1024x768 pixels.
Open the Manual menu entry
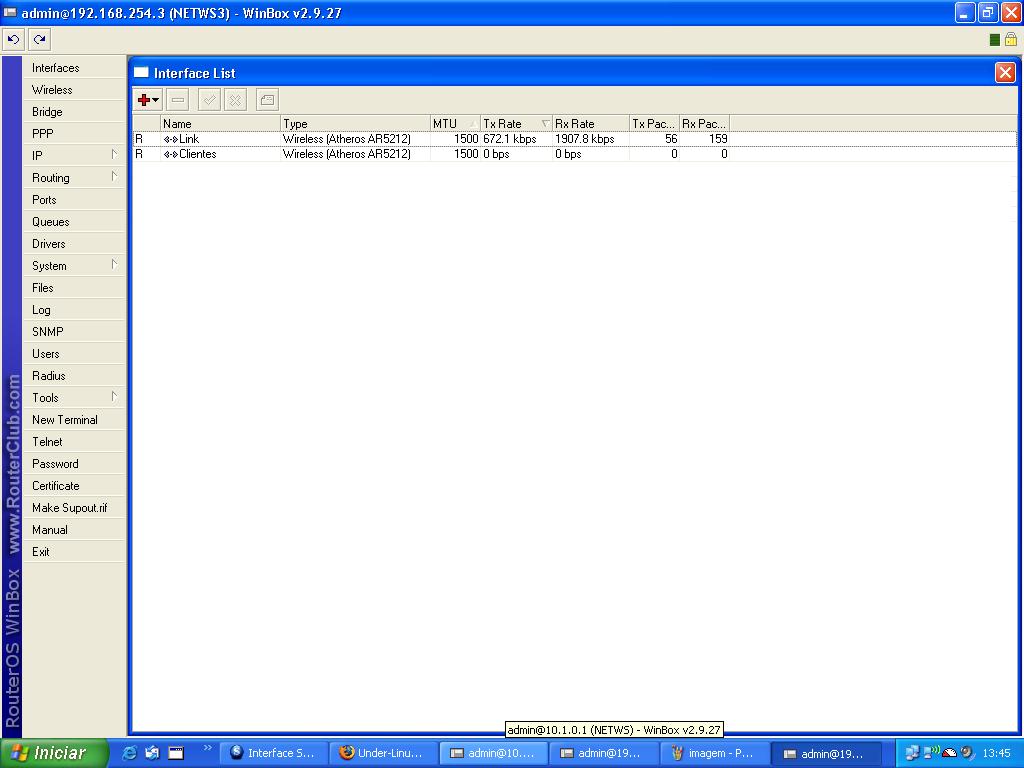coord(74,530)
